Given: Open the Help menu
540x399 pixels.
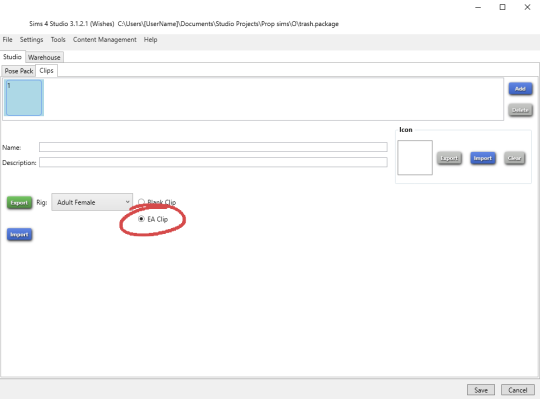Looking at the screenshot, I should click(x=150, y=40).
